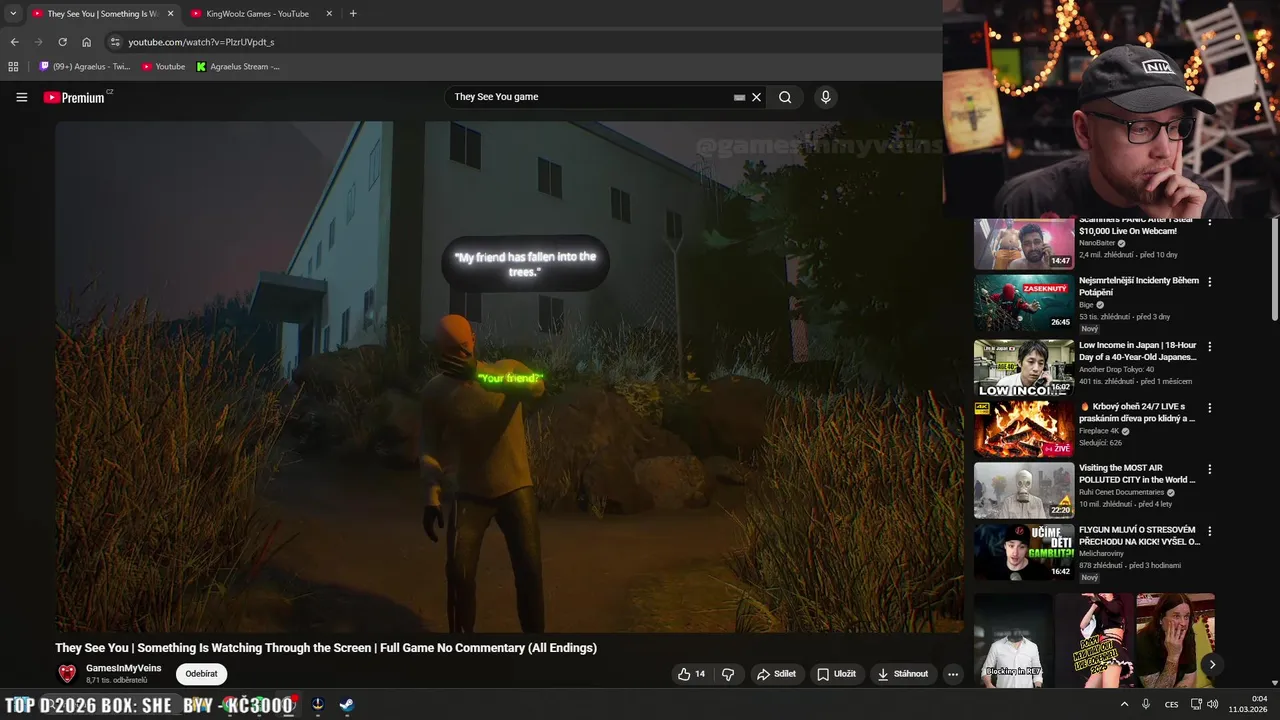Dislike the video with thumbs down
Image resolution: width=1280 pixels, height=720 pixels.
728,674
